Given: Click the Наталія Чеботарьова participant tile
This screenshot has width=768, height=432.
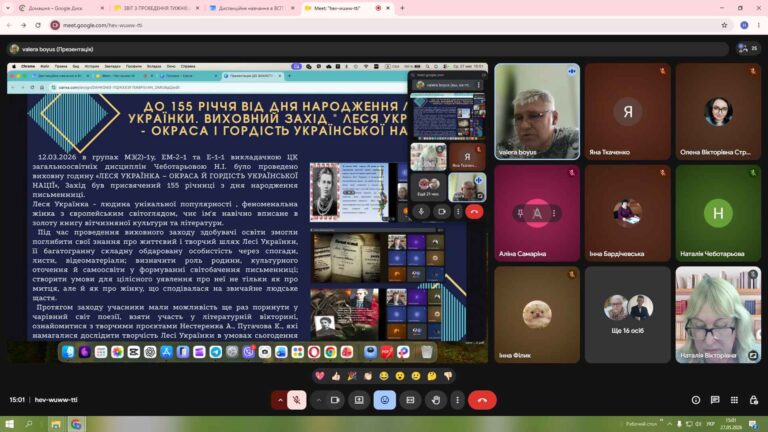Looking at the screenshot, I should coord(718,213).
